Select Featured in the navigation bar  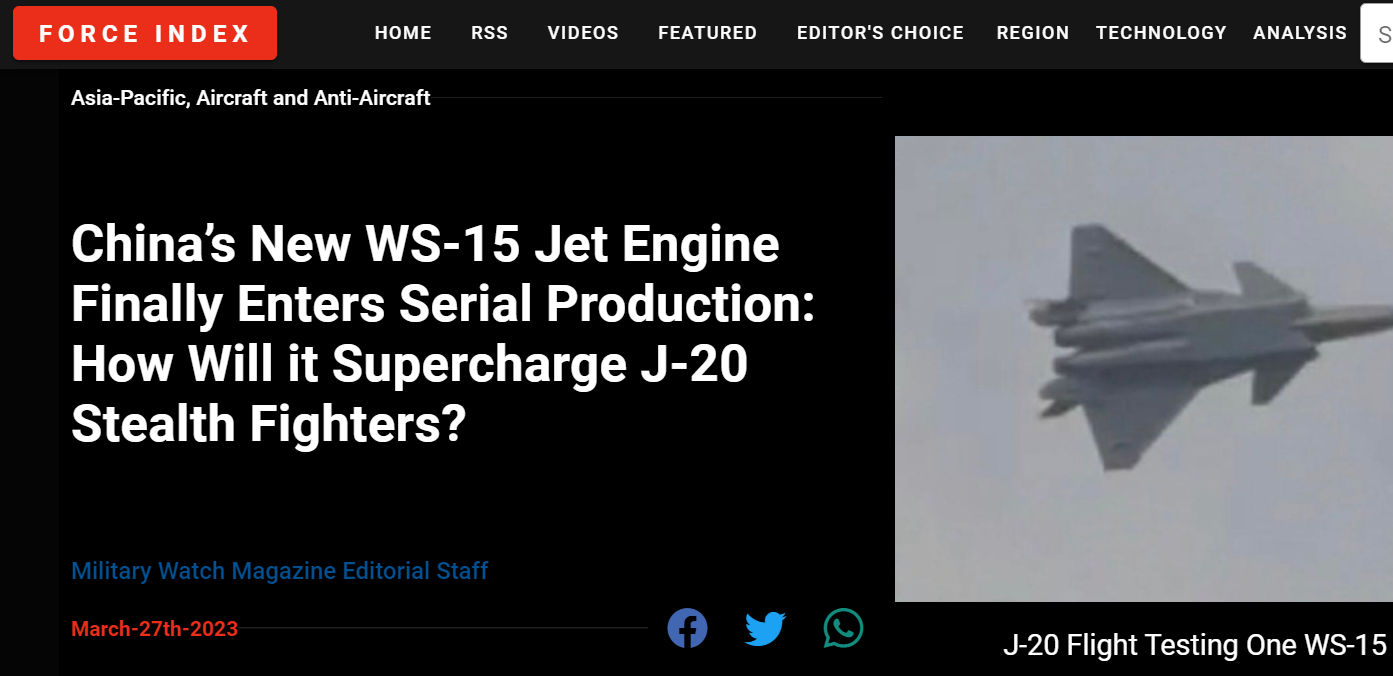(x=707, y=33)
